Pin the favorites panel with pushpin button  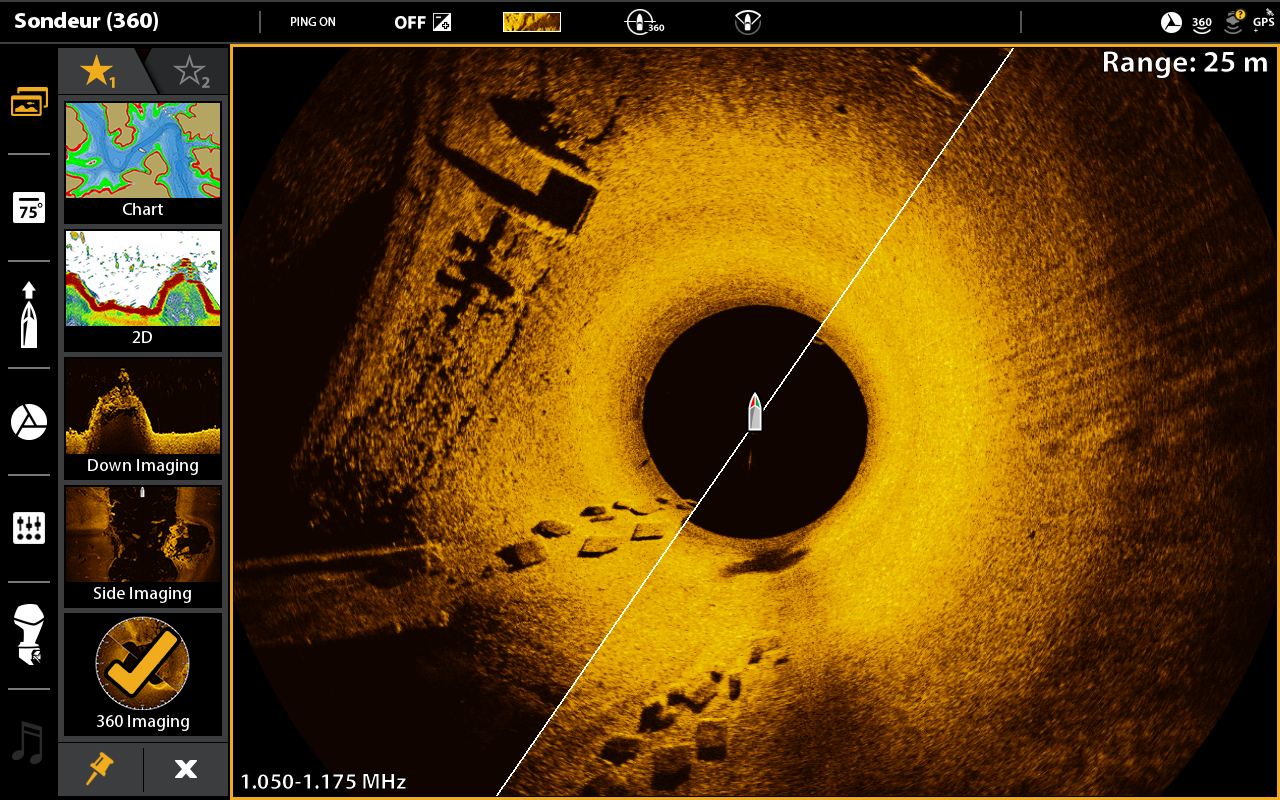tap(100, 769)
